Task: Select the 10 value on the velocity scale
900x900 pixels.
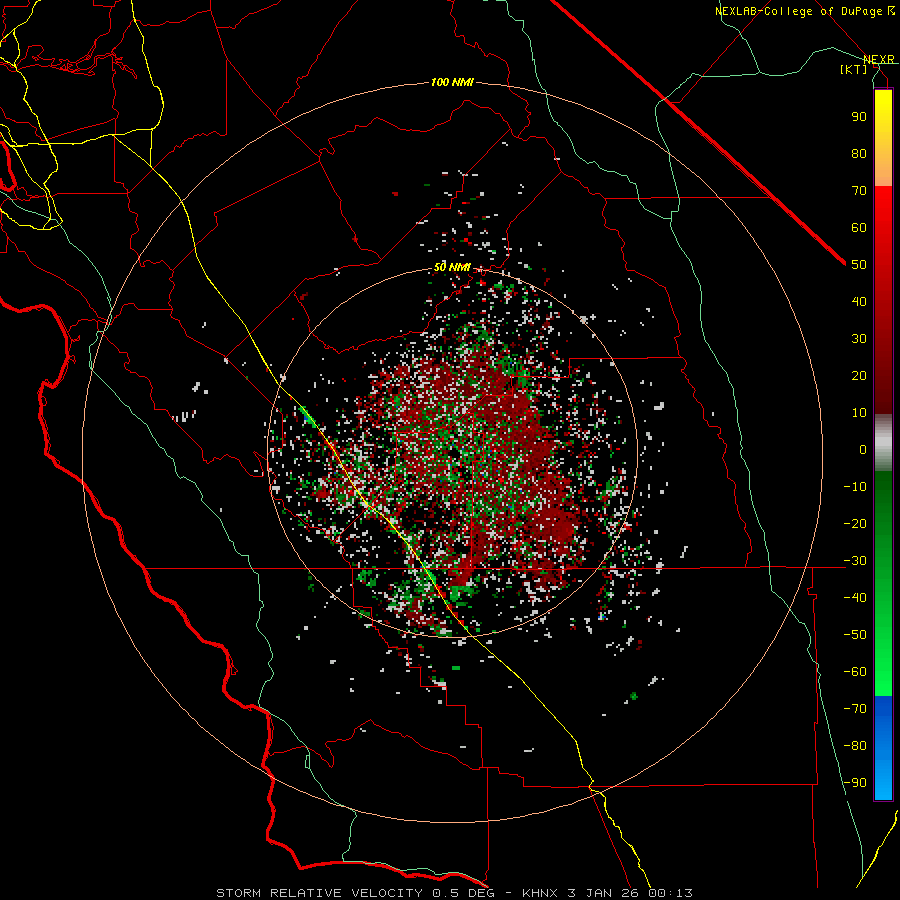Action: (x=859, y=413)
